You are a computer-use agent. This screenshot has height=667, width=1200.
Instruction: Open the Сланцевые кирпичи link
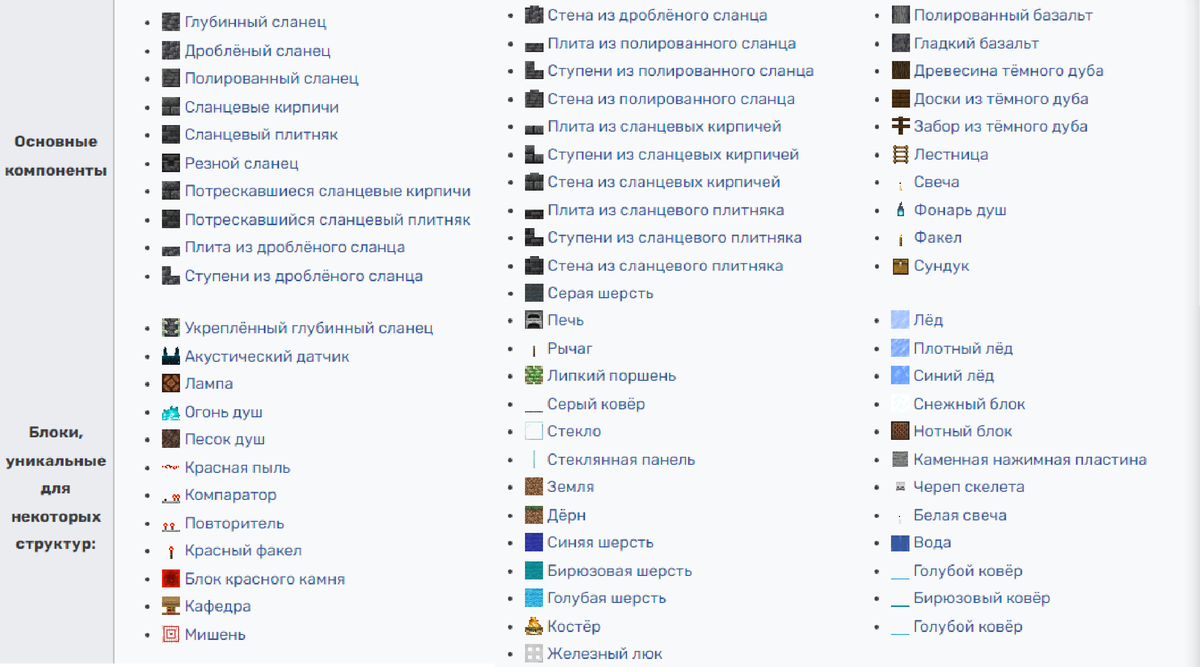(x=262, y=107)
